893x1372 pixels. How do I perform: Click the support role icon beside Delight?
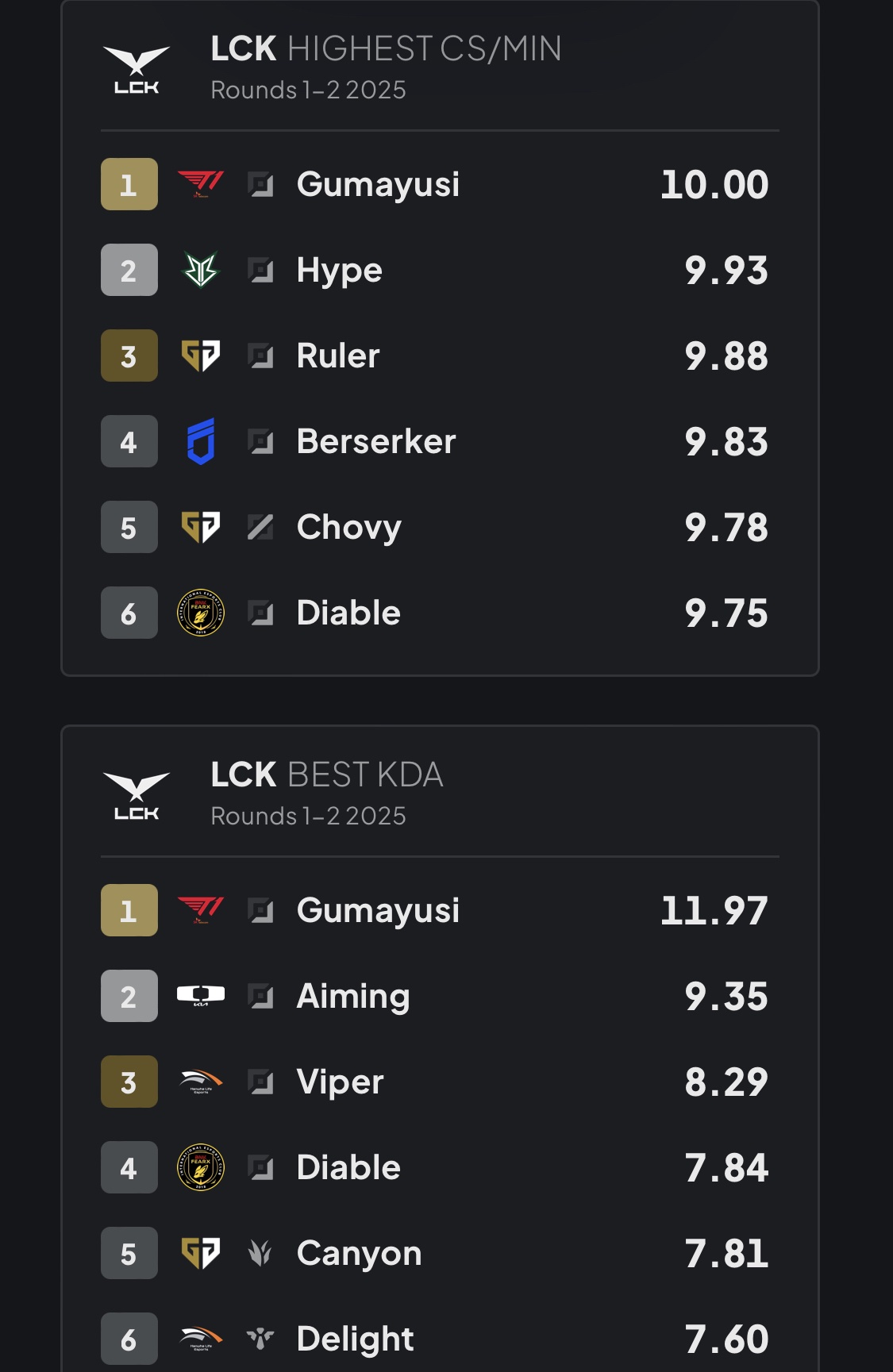tap(260, 1339)
